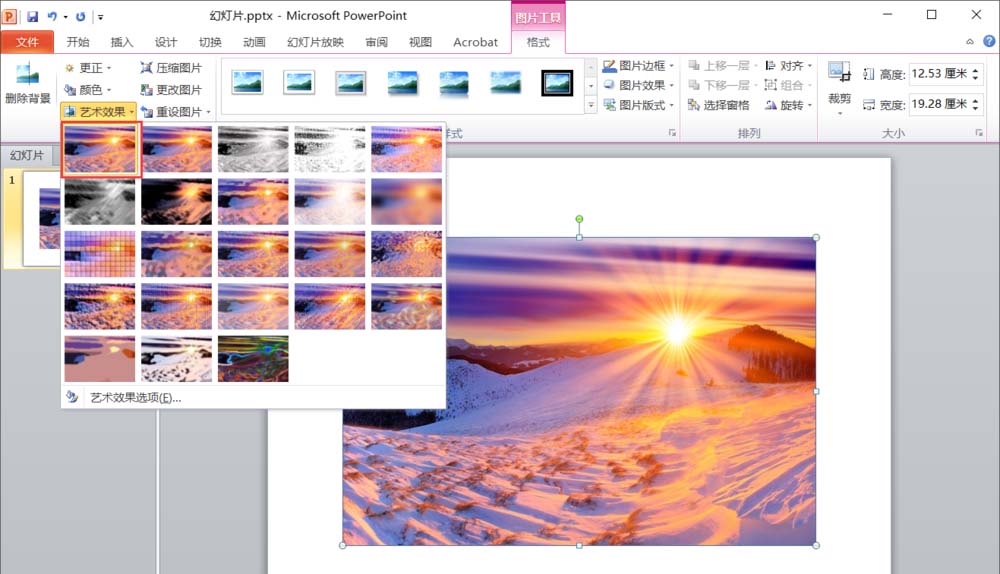This screenshot has height=574, width=1000.
Task: Apply the grid-tile mosaic effect, first in third row
Action: tap(100, 254)
